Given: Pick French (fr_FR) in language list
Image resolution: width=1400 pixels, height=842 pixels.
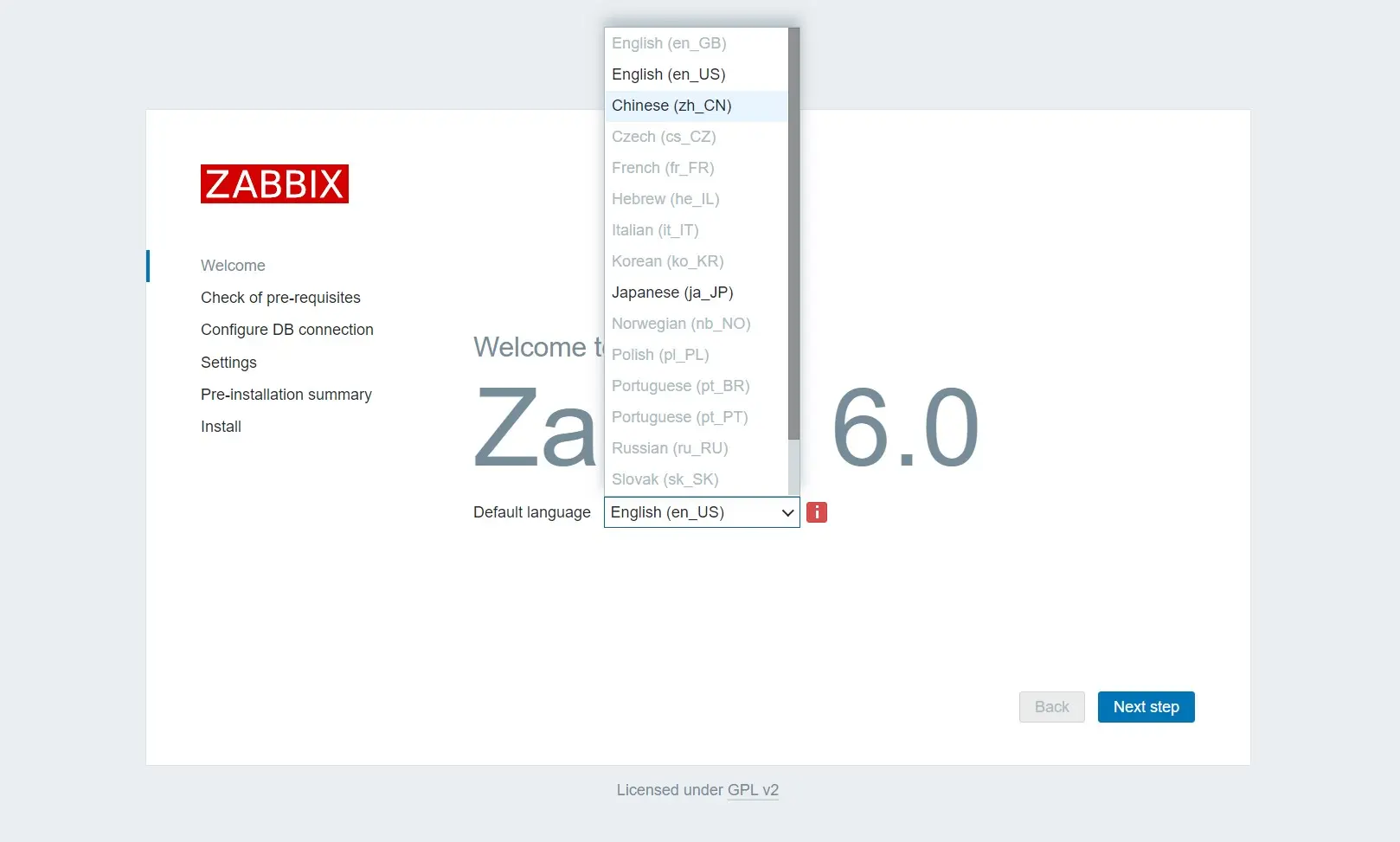Looking at the screenshot, I should 697,168.
